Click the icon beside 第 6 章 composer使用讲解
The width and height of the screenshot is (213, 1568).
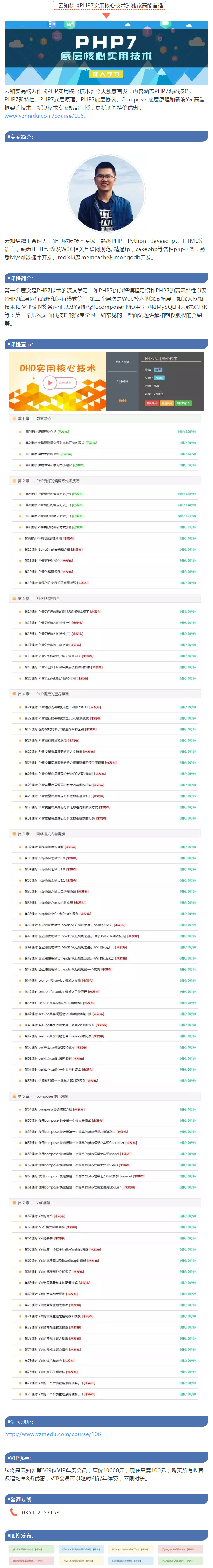click(14, 1096)
